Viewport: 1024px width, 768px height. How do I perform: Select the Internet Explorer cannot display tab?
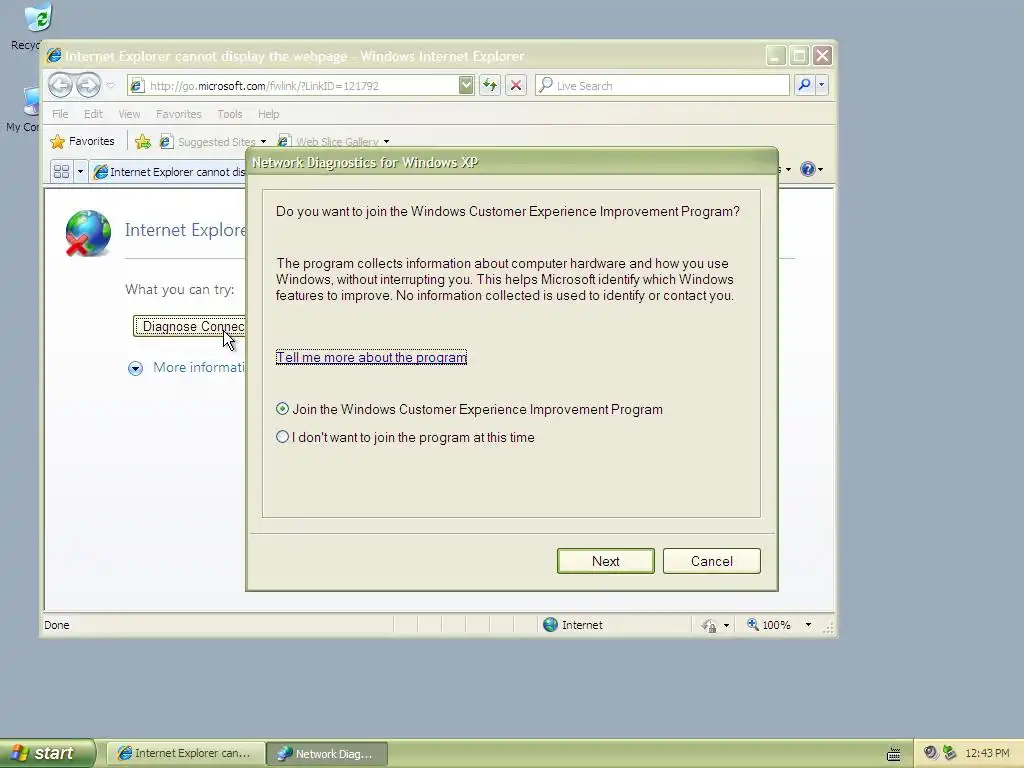coord(169,172)
